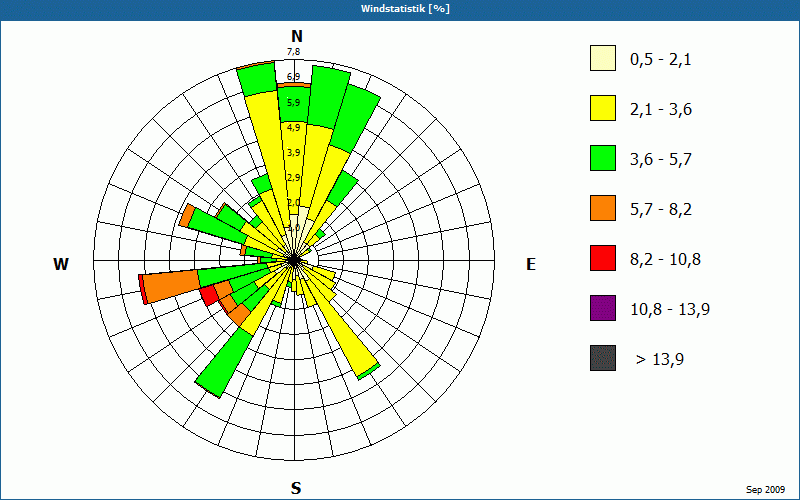The width and height of the screenshot is (800, 500).
Task: Click the red 8,2 - 10,8 legend swatch
Action: pos(603,258)
